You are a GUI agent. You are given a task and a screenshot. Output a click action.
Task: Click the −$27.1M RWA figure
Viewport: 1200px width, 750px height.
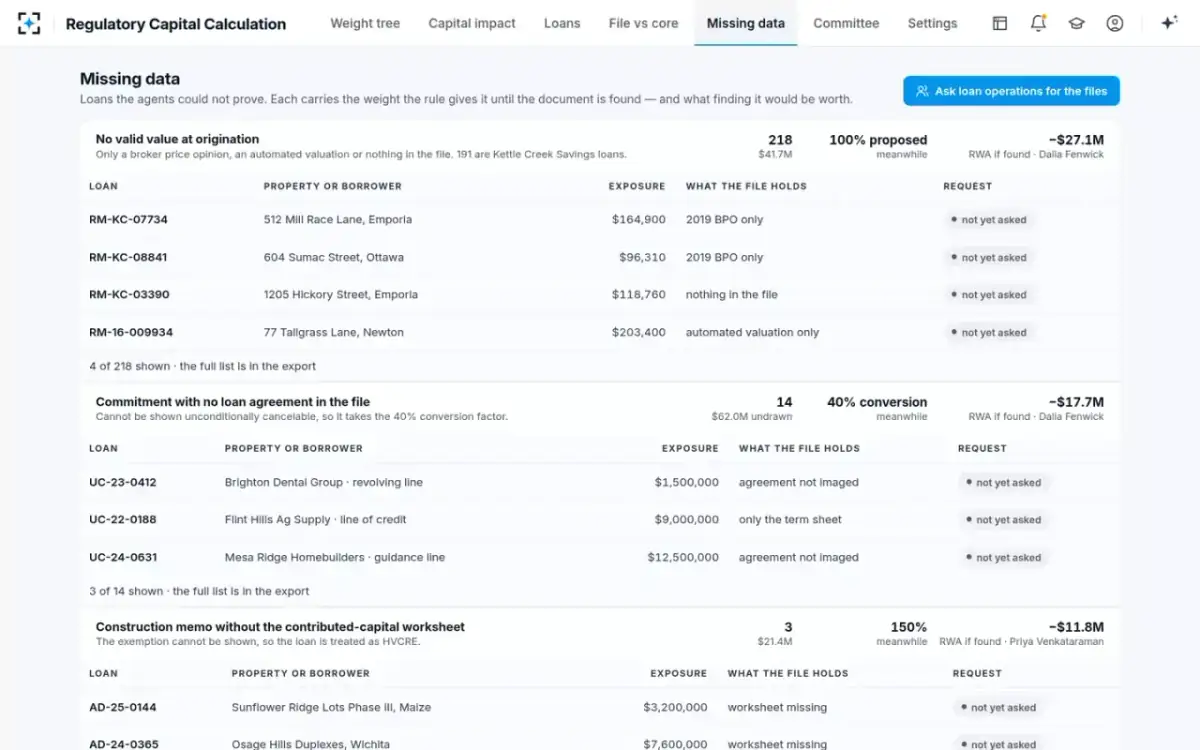click(x=1076, y=140)
